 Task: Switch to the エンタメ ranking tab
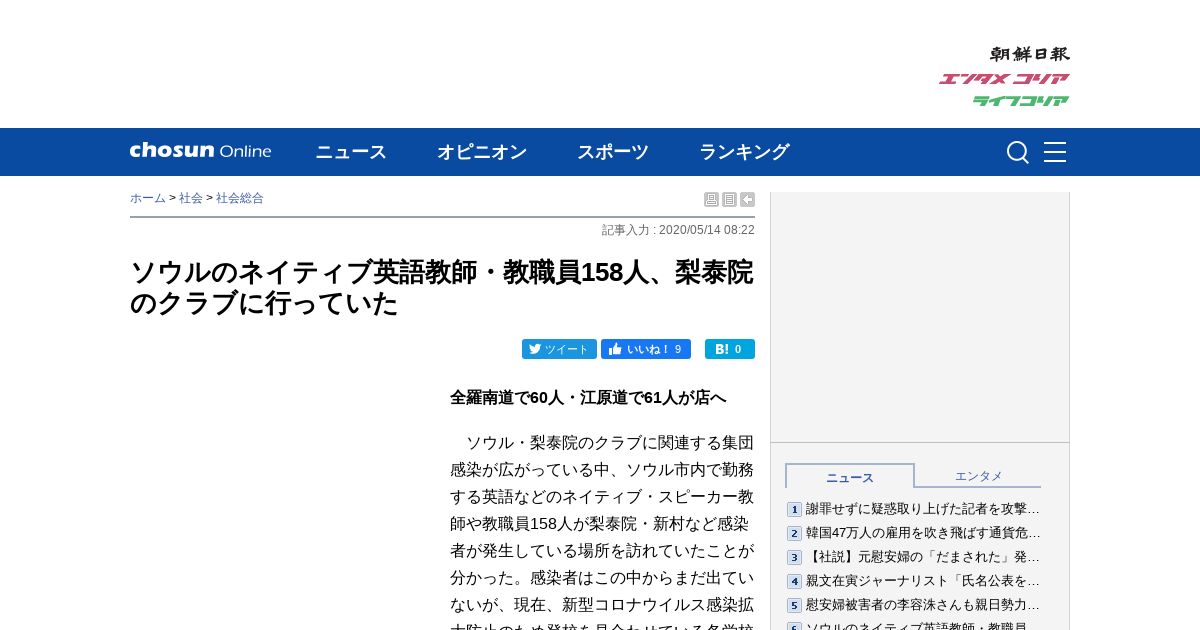[978, 476]
